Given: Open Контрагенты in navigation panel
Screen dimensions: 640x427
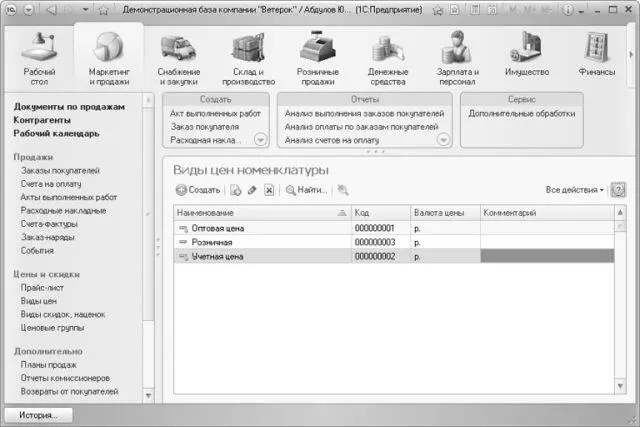Looking at the screenshot, I should (x=42, y=120).
